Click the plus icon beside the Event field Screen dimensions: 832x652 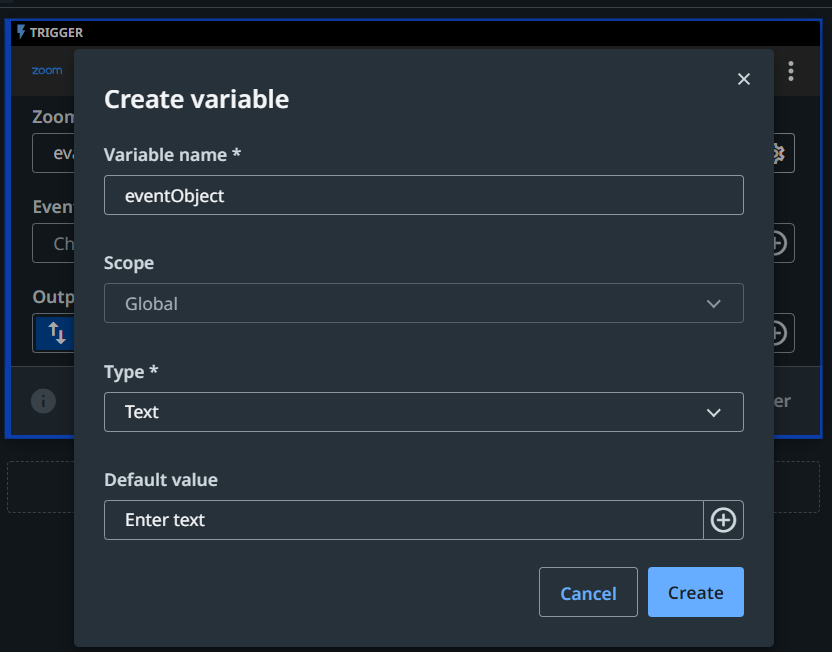[x=778, y=243]
